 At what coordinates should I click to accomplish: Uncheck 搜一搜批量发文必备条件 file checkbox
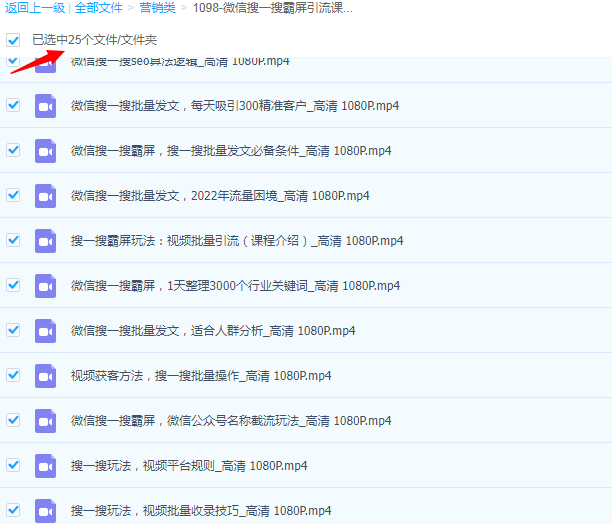(x=13, y=150)
